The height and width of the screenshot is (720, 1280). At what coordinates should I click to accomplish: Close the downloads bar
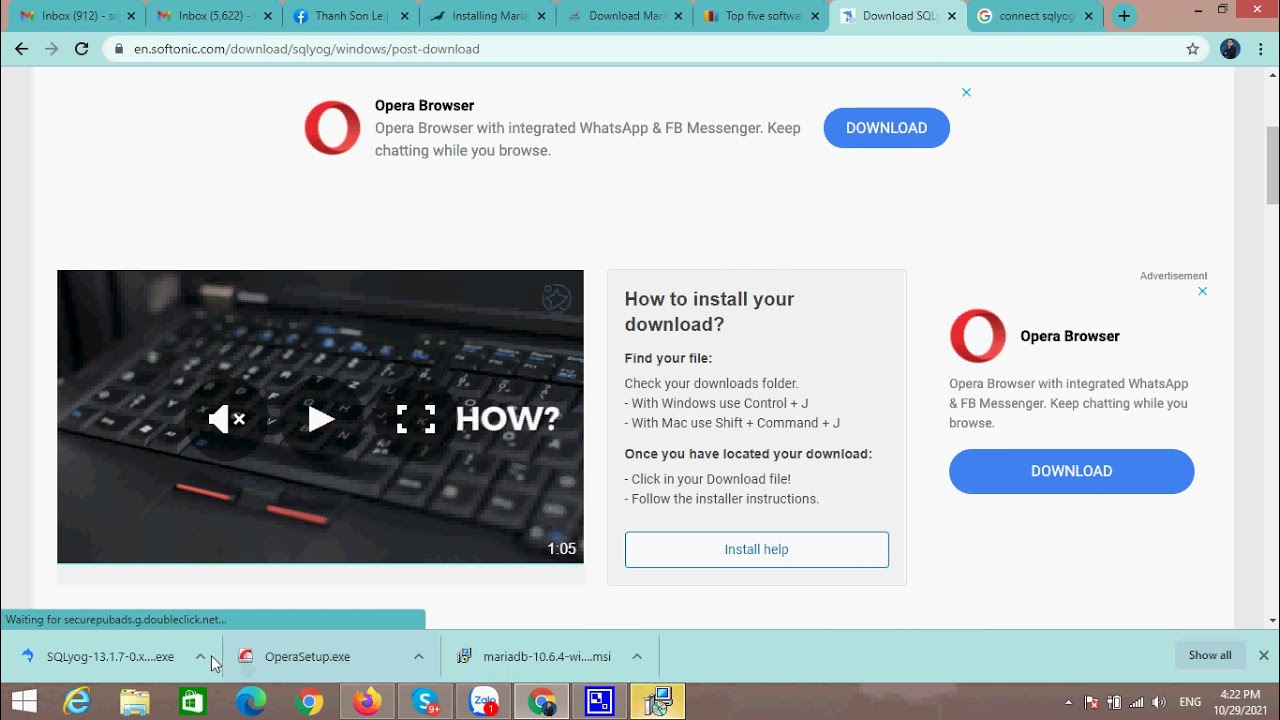point(1263,656)
